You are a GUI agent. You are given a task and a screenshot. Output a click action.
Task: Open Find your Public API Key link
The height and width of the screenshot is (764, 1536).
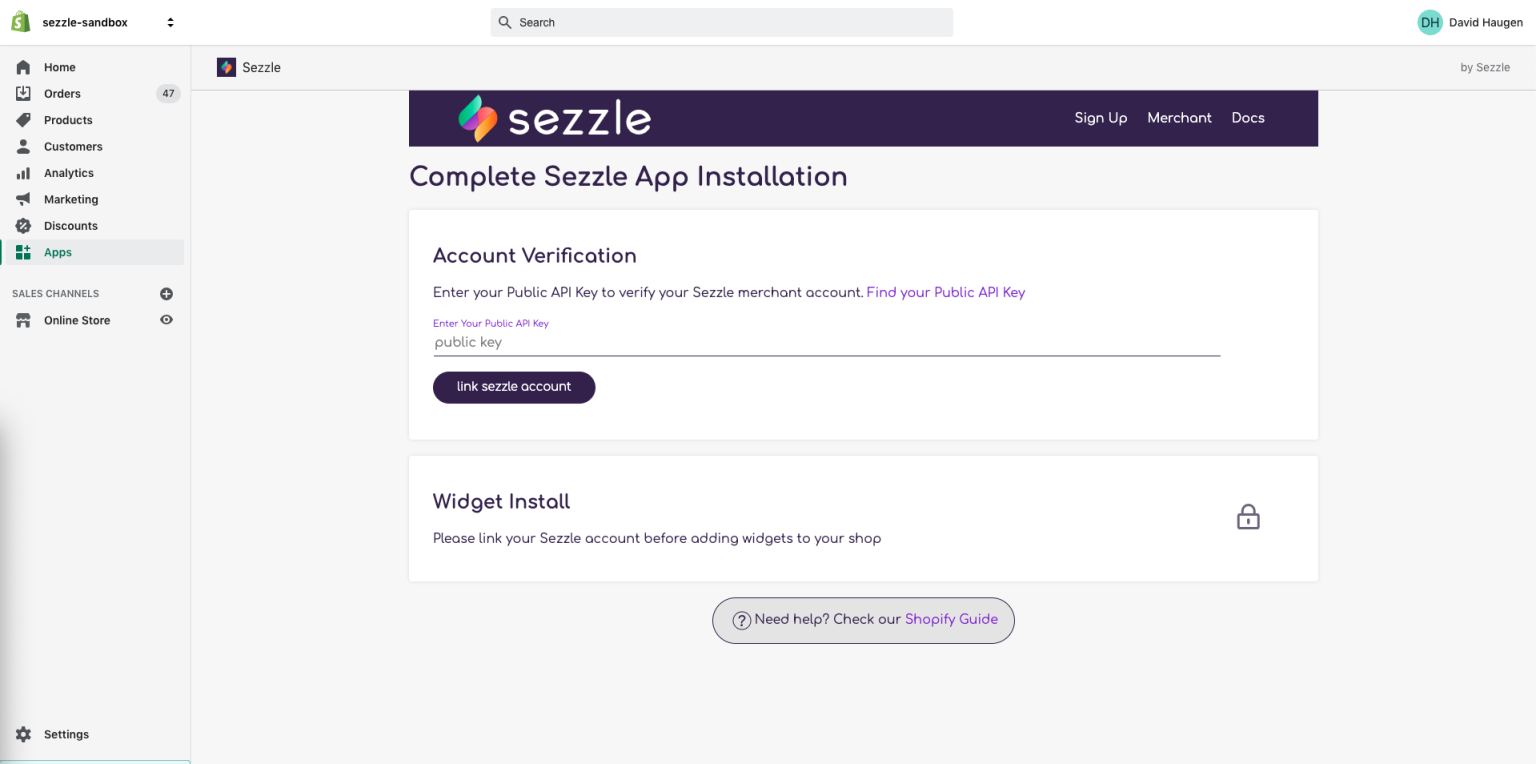[x=945, y=292]
